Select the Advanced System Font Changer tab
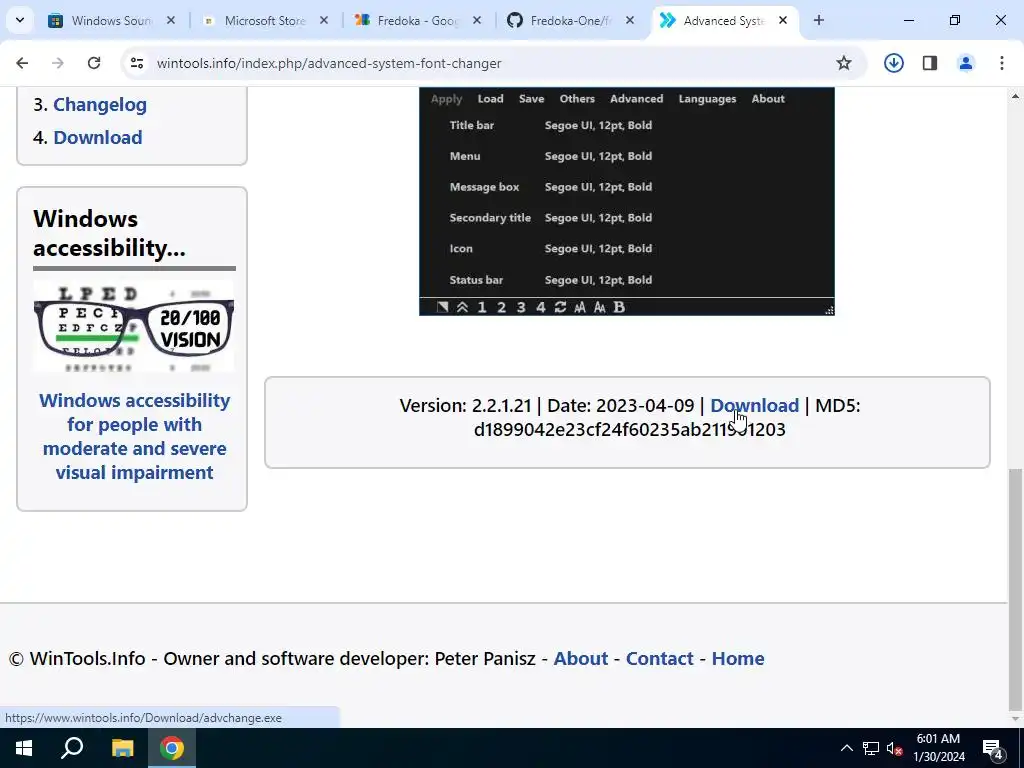1024x768 pixels. pyautogui.click(x=724, y=20)
